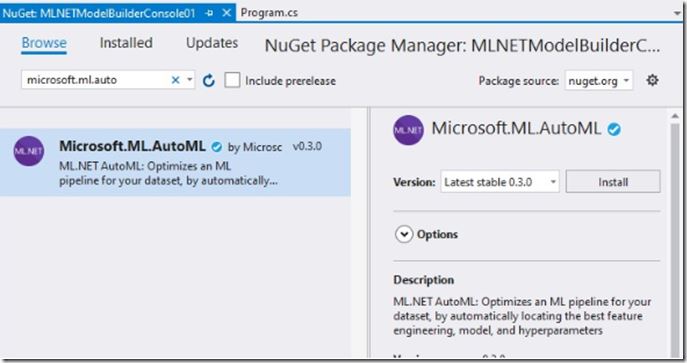
Task: Expand the Options section
Action: 404,234
